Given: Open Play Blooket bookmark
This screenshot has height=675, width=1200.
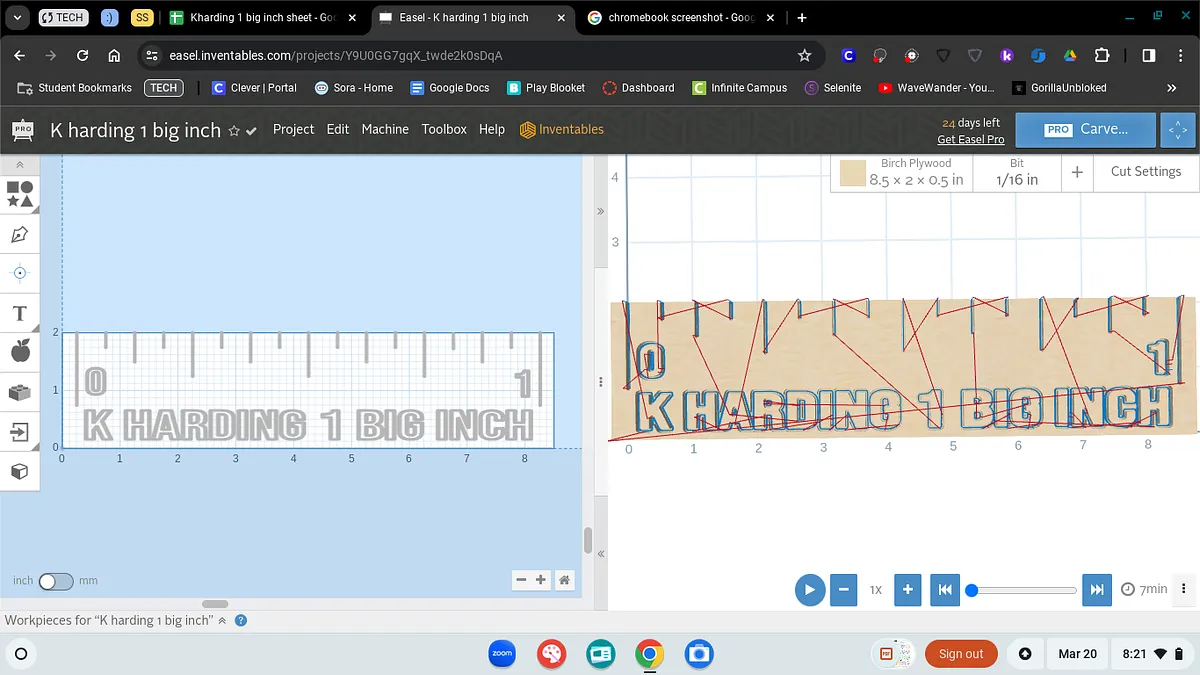Looking at the screenshot, I should point(546,88).
